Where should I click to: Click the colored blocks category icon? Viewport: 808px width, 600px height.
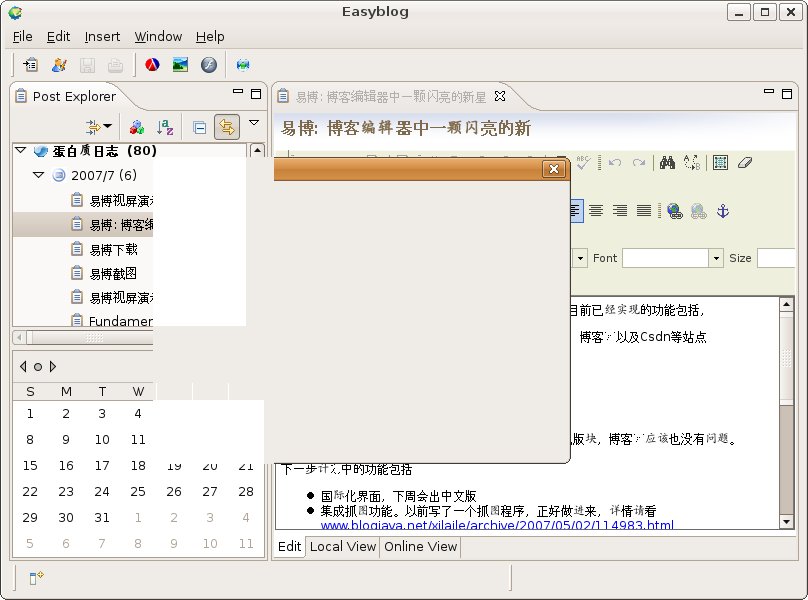coord(137,127)
